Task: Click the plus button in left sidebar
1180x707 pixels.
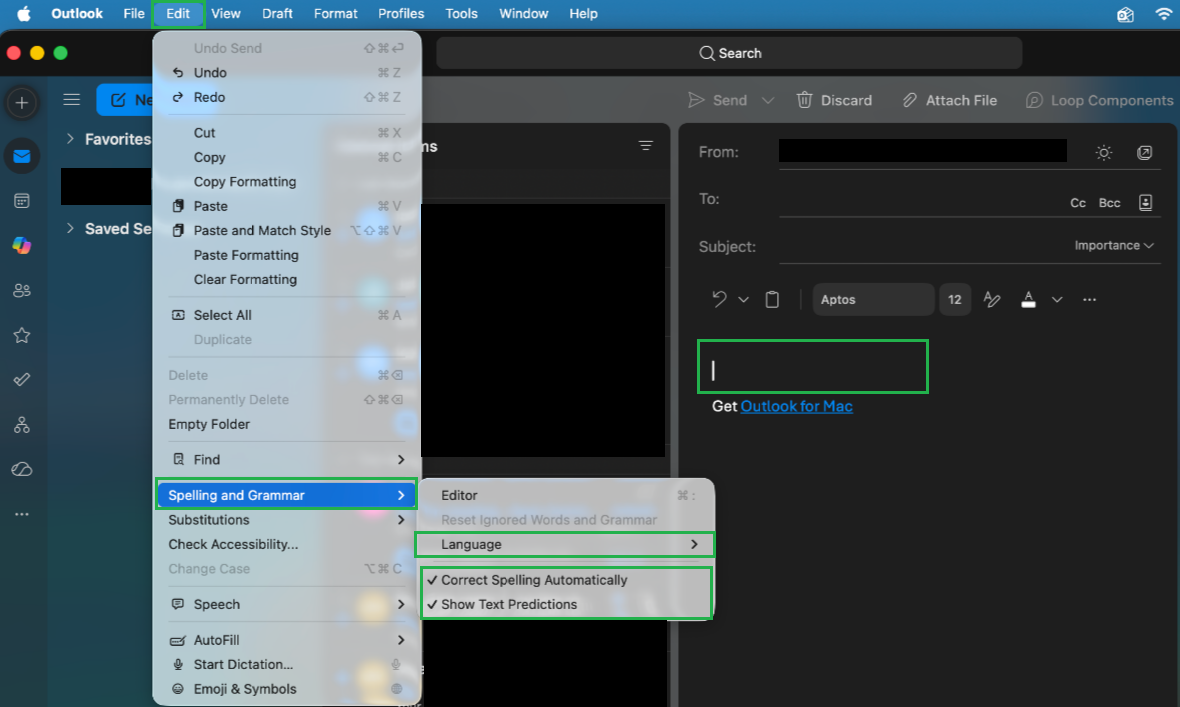Action: [x=22, y=103]
